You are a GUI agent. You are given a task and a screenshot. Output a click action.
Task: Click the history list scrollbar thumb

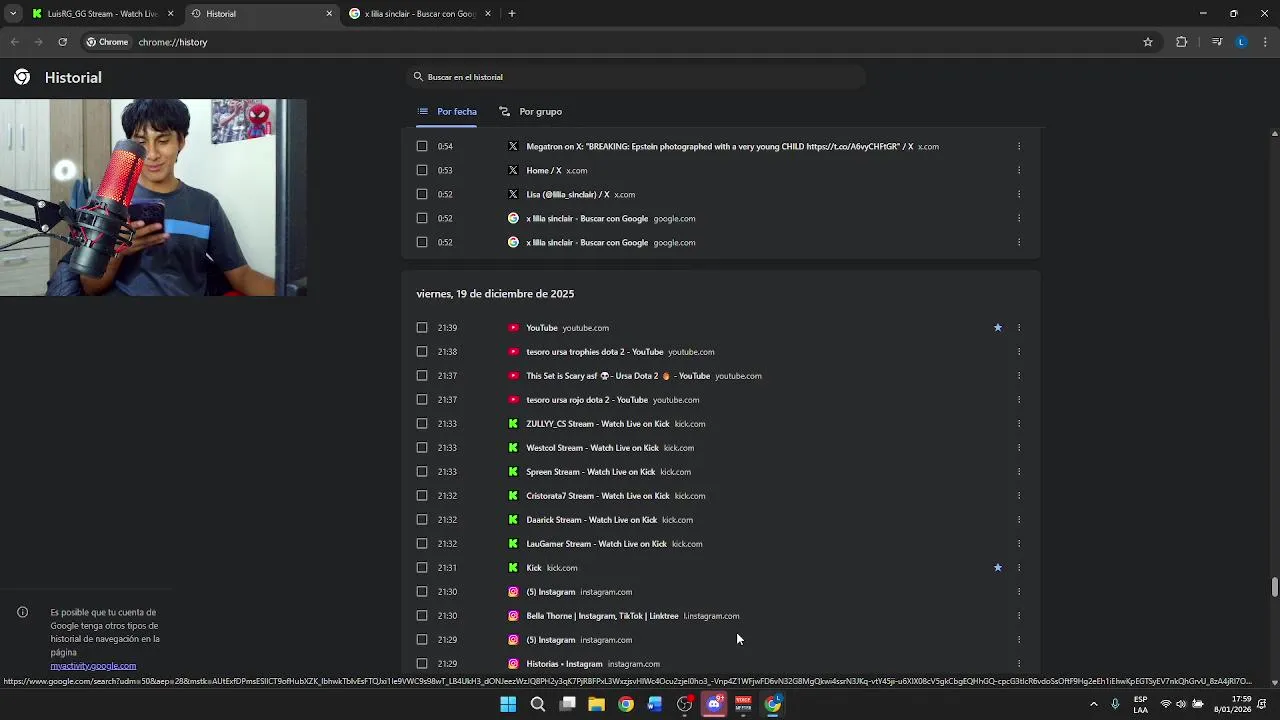click(x=1274, y=587)
